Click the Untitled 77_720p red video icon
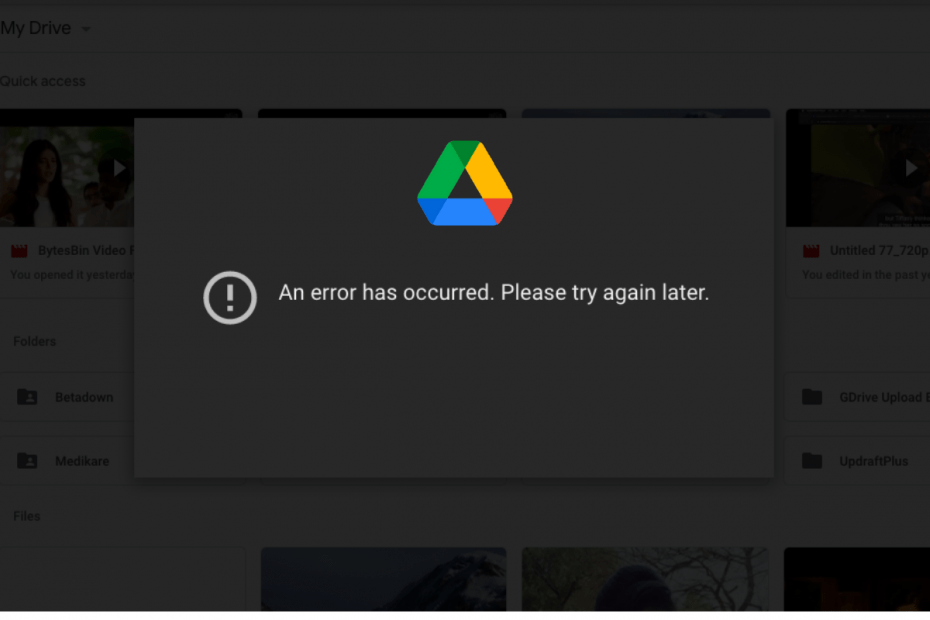 coord(811,251)
